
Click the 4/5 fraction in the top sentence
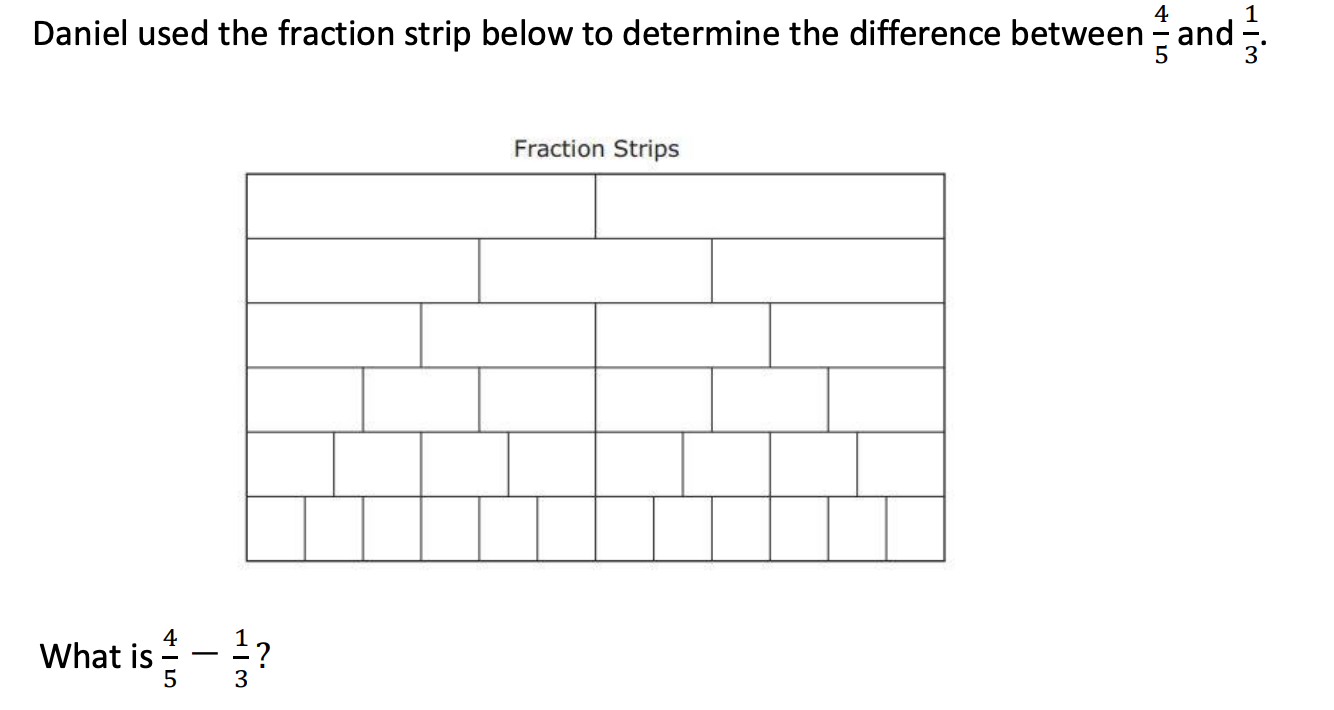(x=1160, y=35)
